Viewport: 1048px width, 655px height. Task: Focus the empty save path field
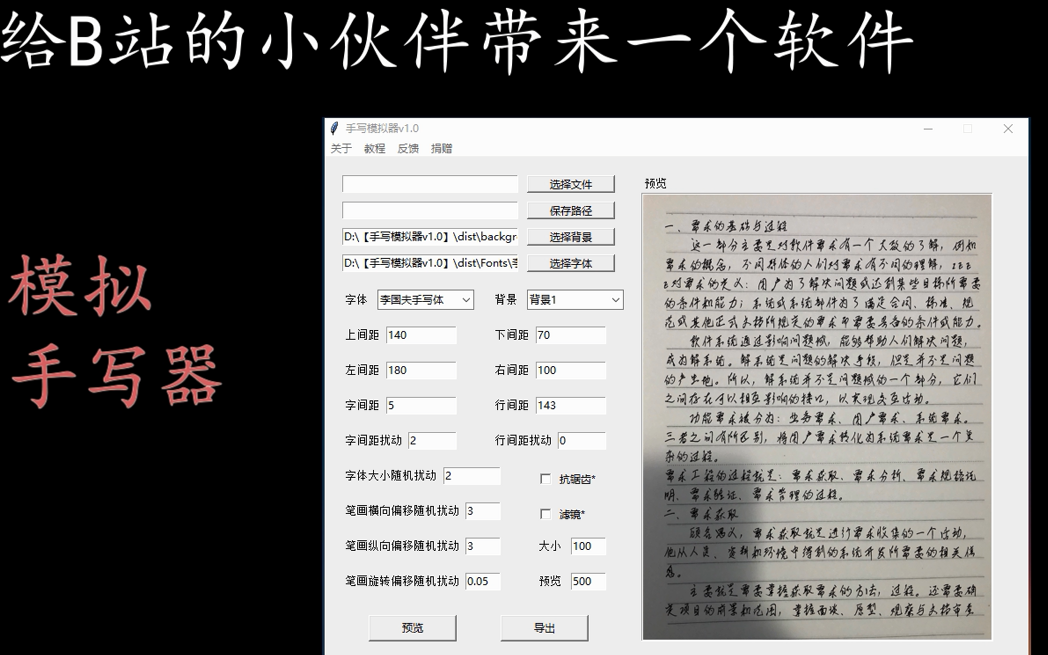(x=430, y=211)
